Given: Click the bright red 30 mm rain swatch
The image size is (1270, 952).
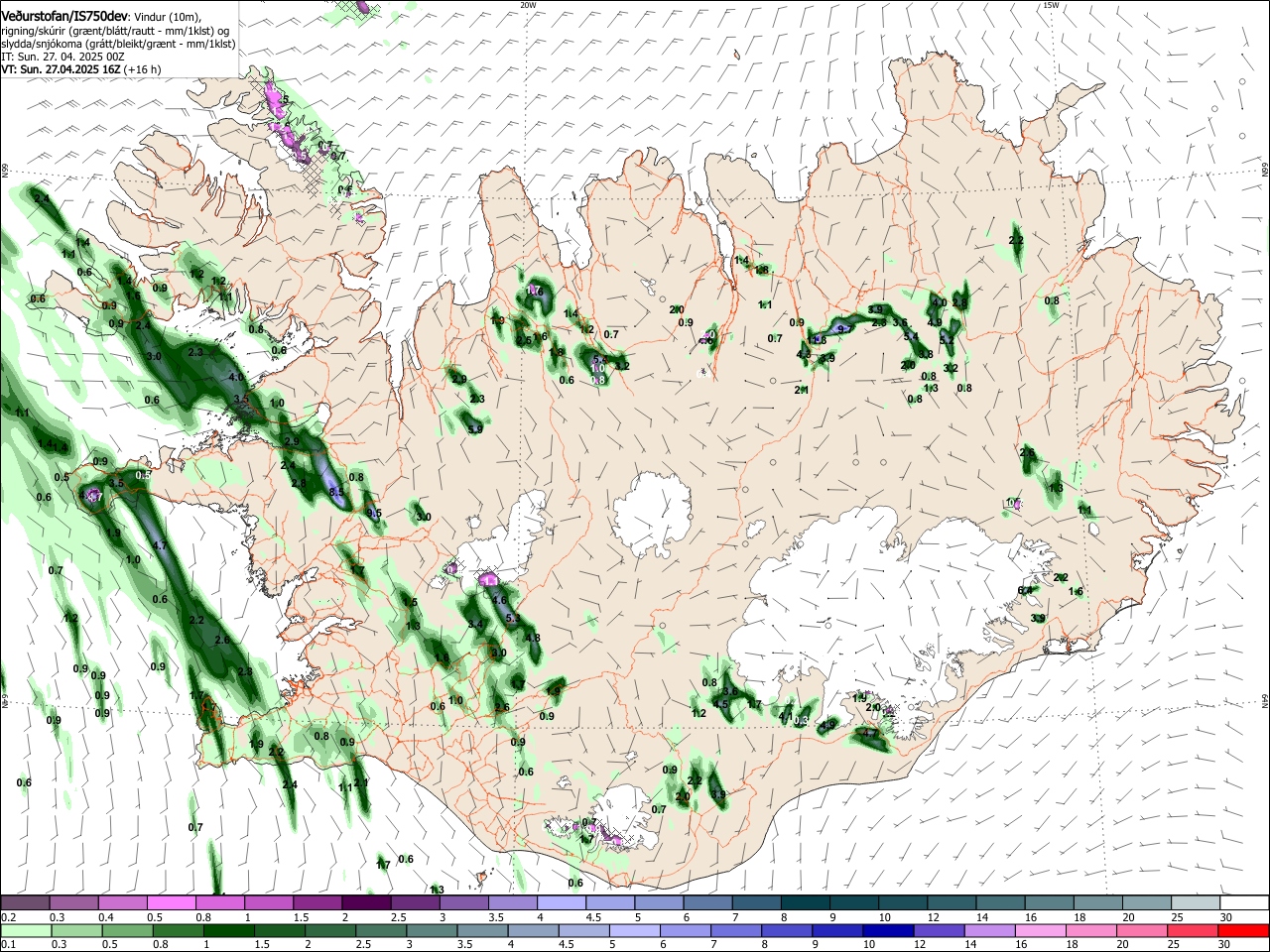Looking at the screenshot, I should (1242, 930).
